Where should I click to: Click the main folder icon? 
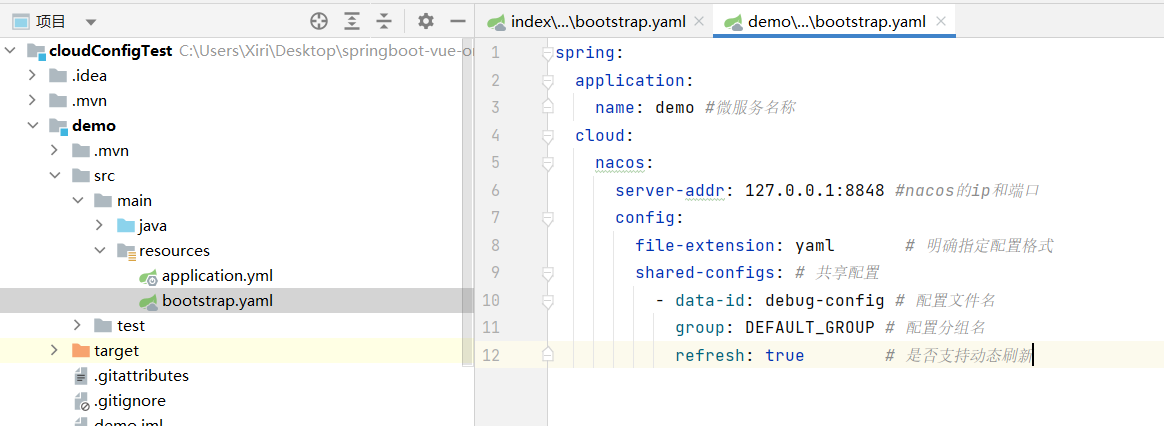click(x=103, y=200)
